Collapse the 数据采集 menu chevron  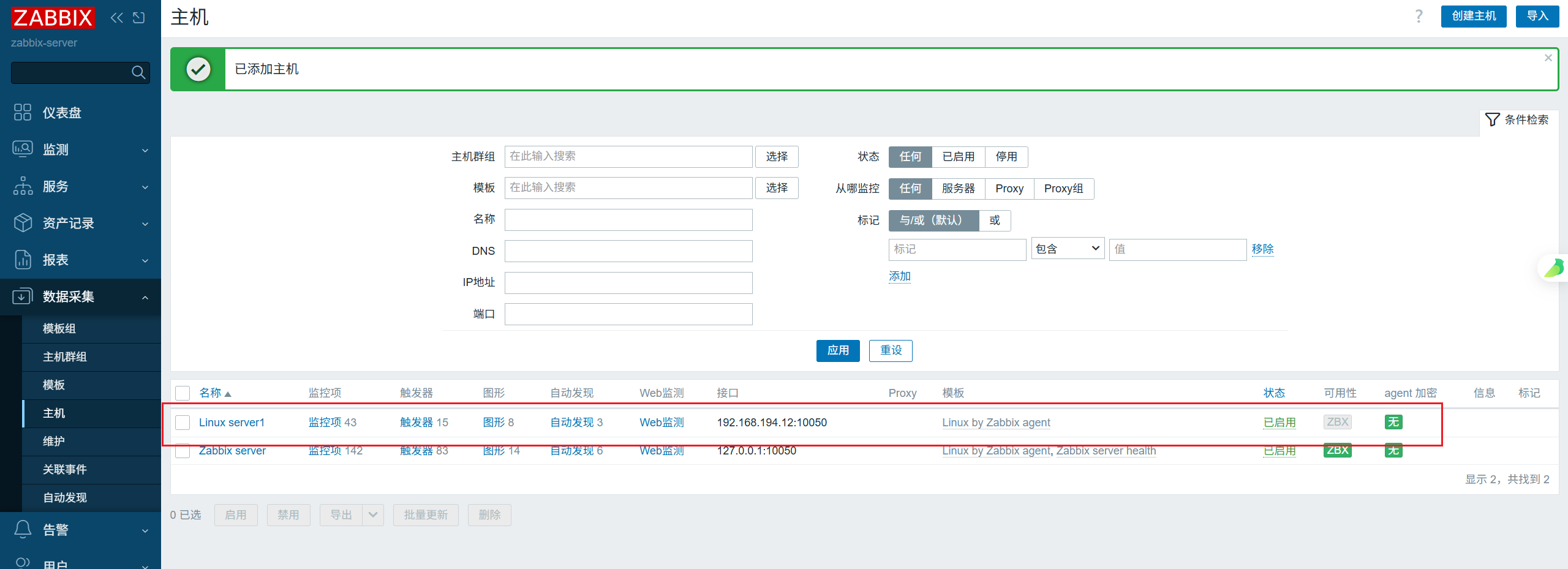click(145, 297)
